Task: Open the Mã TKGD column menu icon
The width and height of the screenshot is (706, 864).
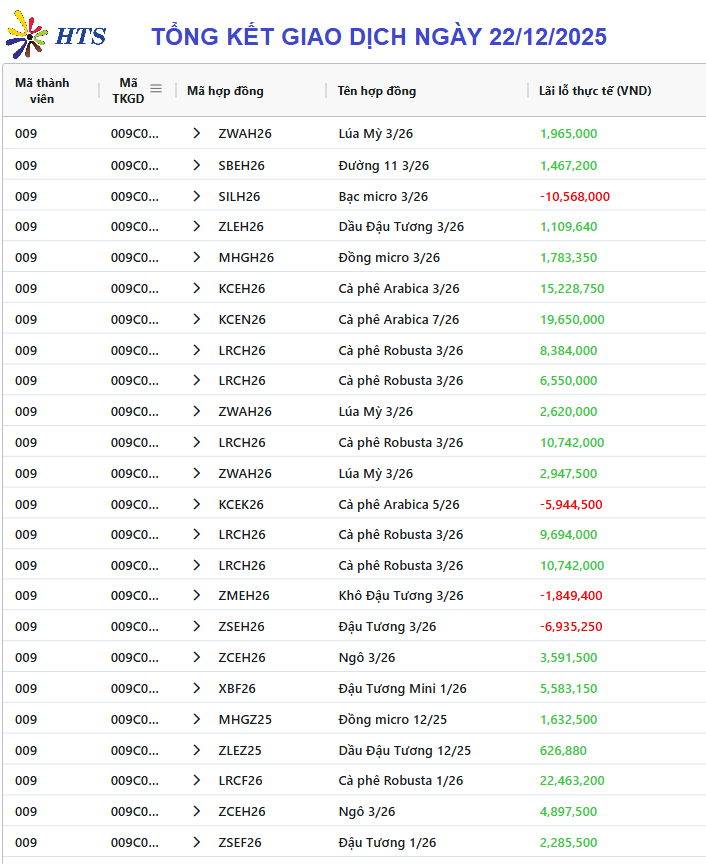Action: (x=155, y=89)
